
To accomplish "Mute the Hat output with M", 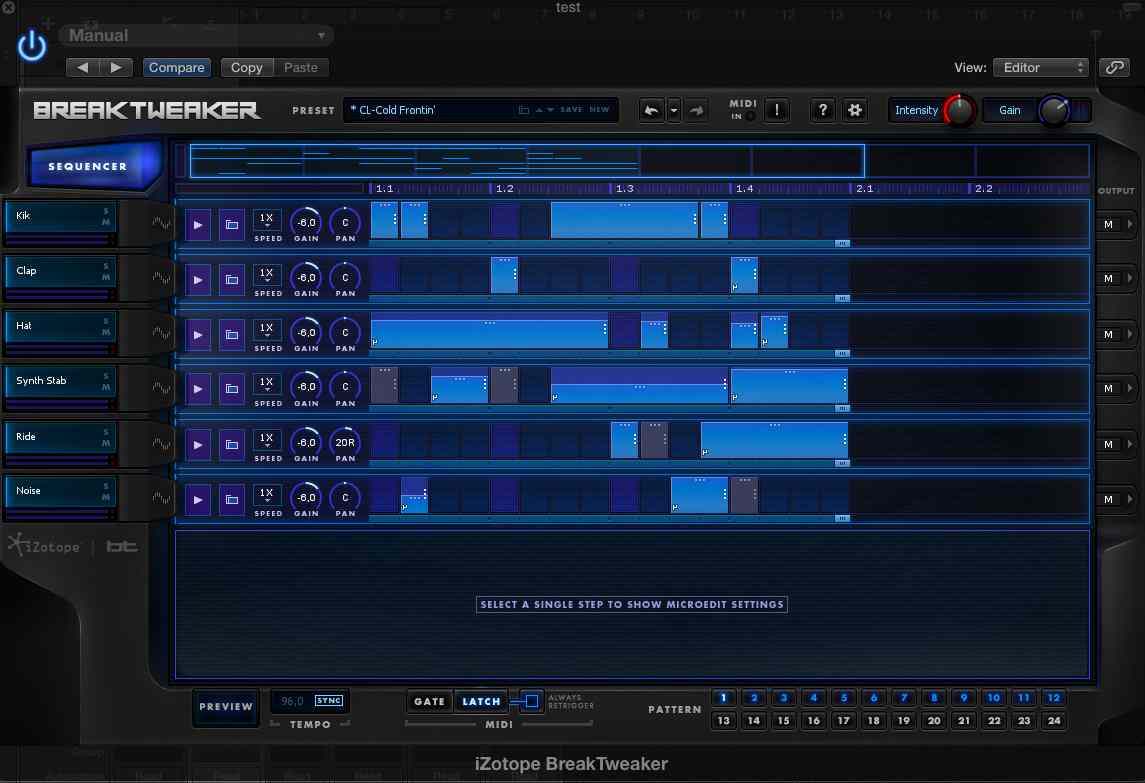I will [x=1108, y=335].
